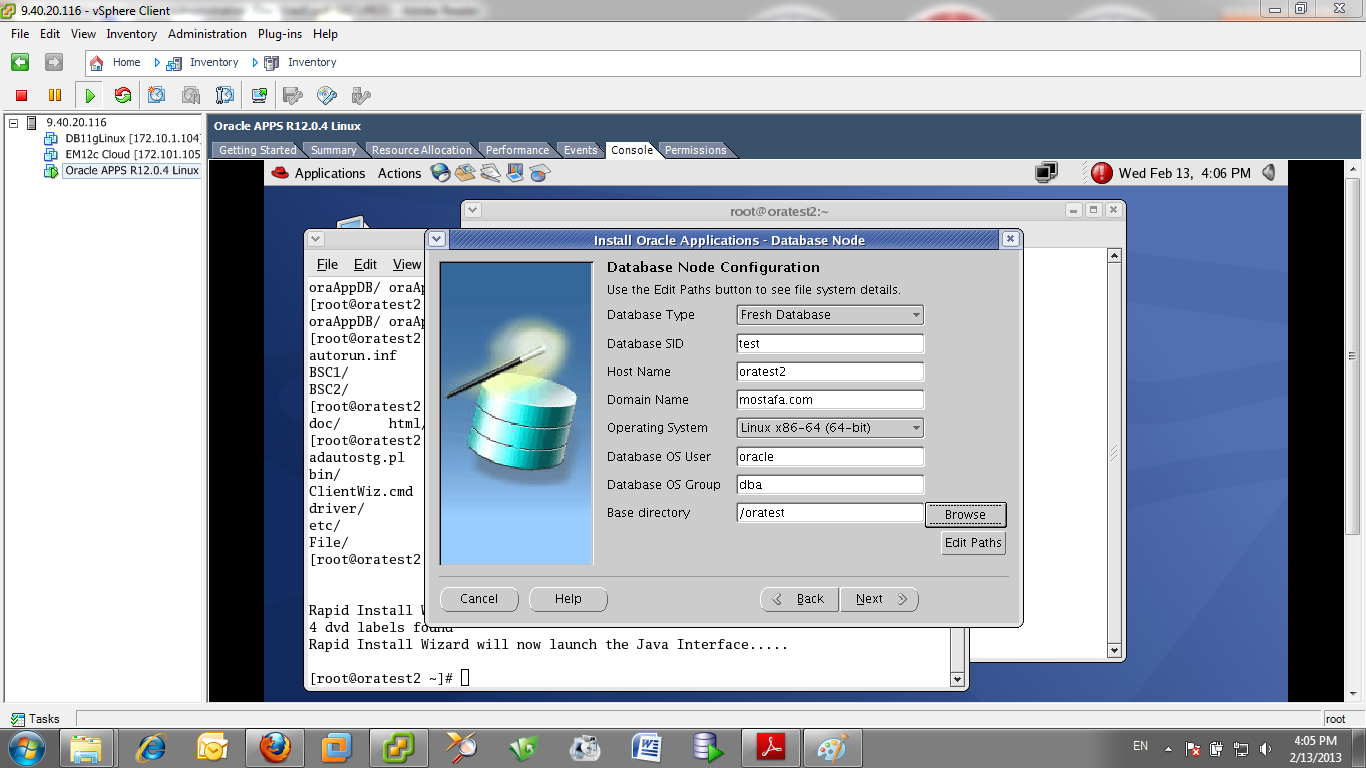Click the Database OS Group field
The image size is (1366, 768).
point(830,484)
